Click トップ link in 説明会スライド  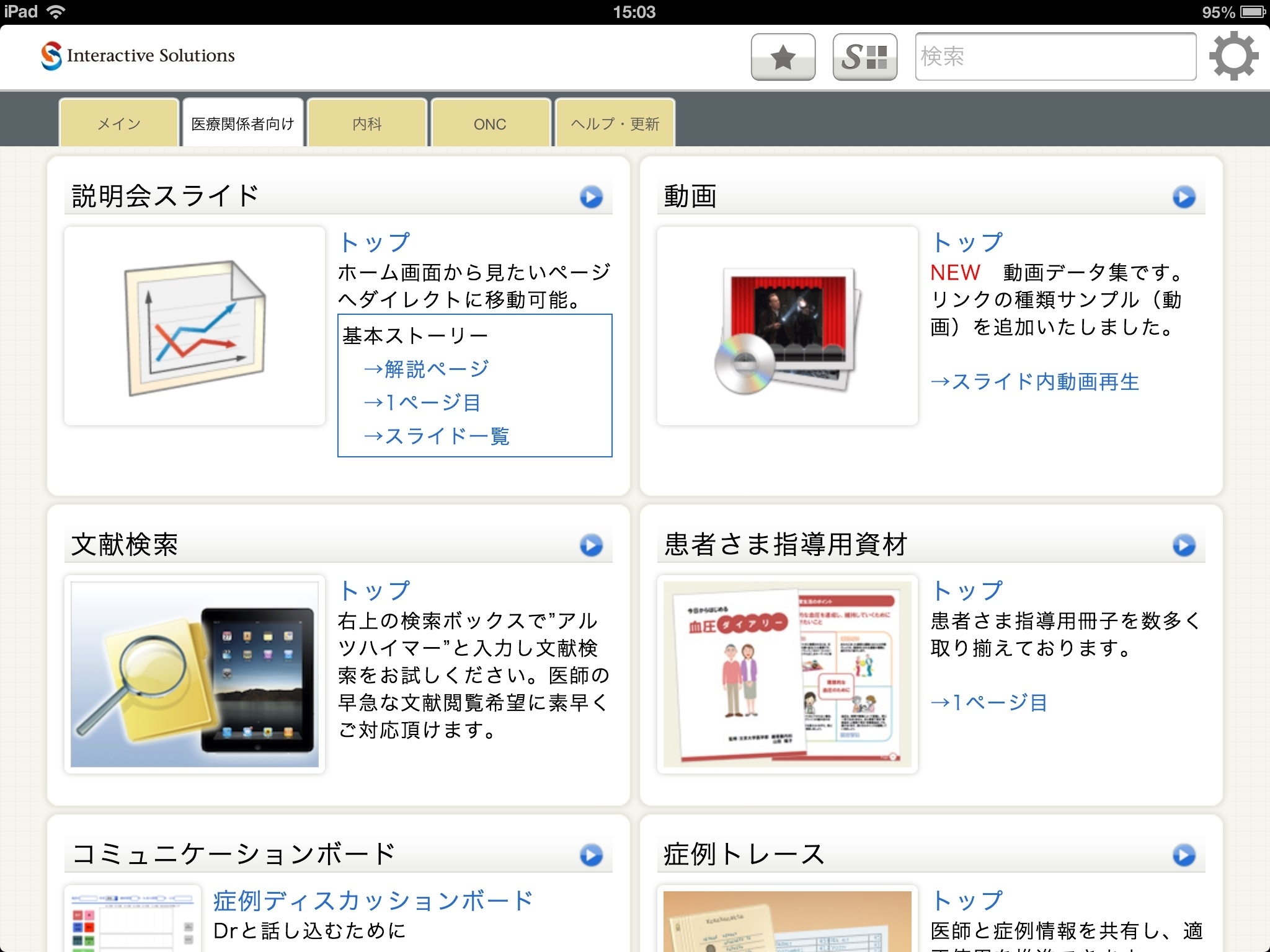tap(375, 242)
